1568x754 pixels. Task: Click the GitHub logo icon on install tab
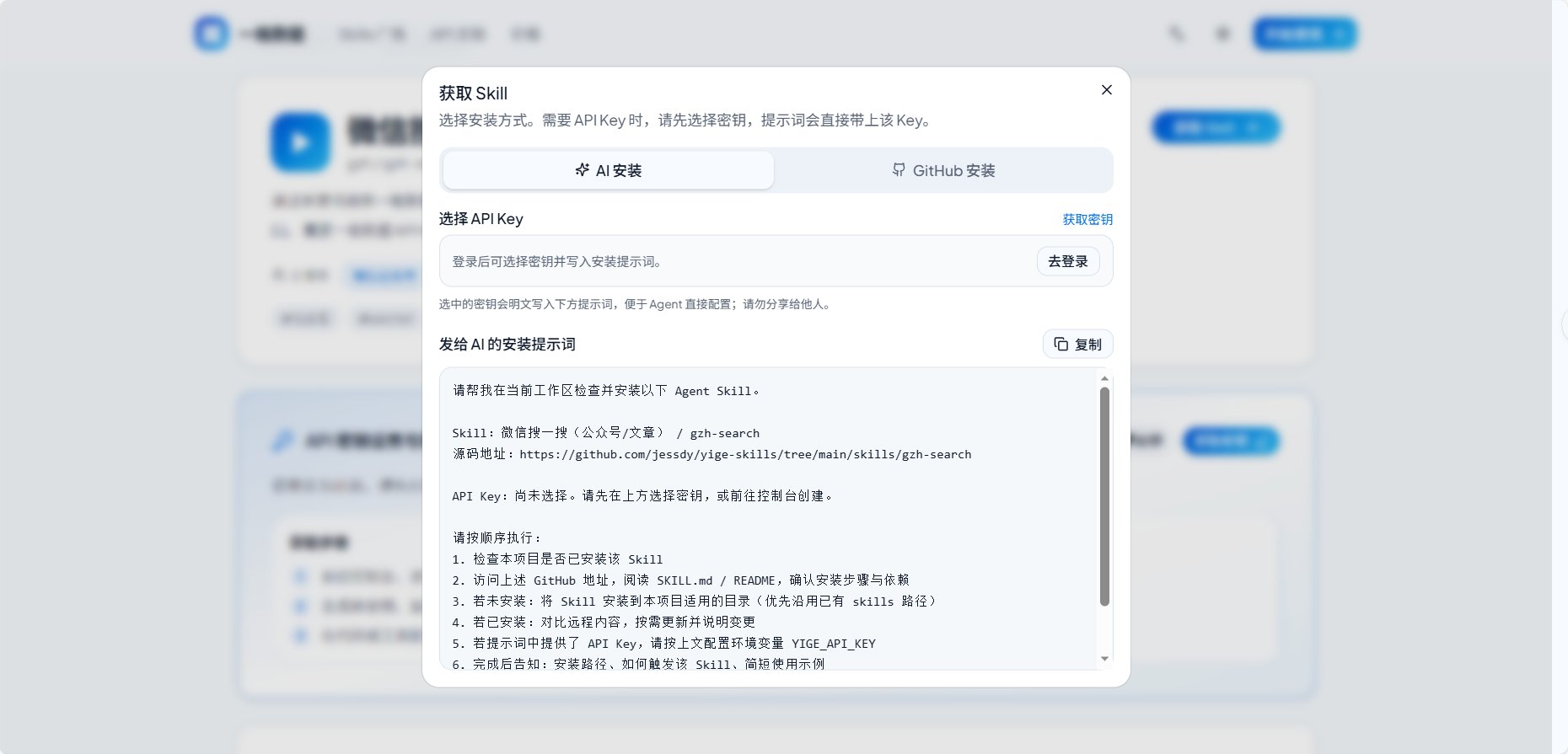click(x=899, y=170)
